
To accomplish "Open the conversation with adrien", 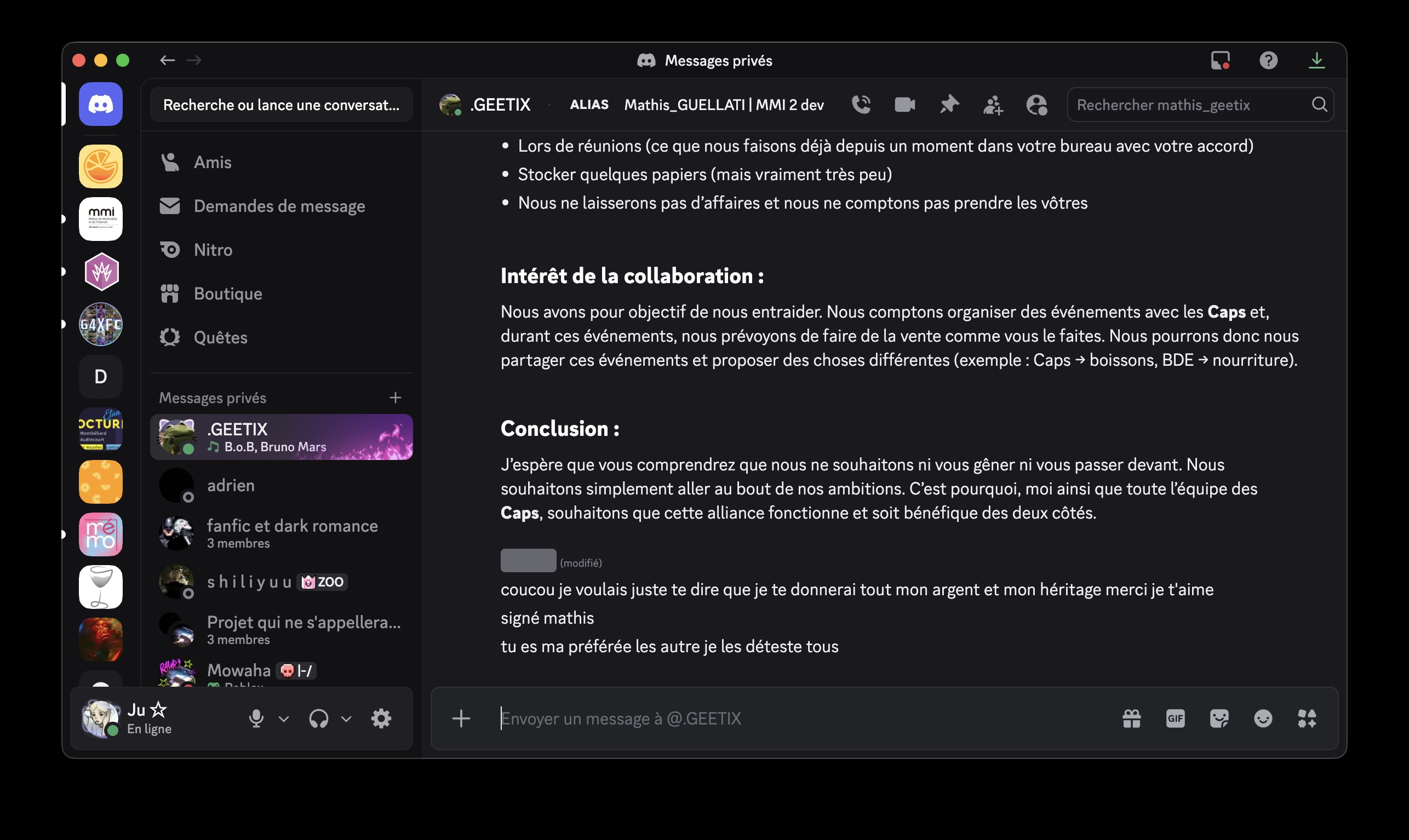I will click(282, 485).
